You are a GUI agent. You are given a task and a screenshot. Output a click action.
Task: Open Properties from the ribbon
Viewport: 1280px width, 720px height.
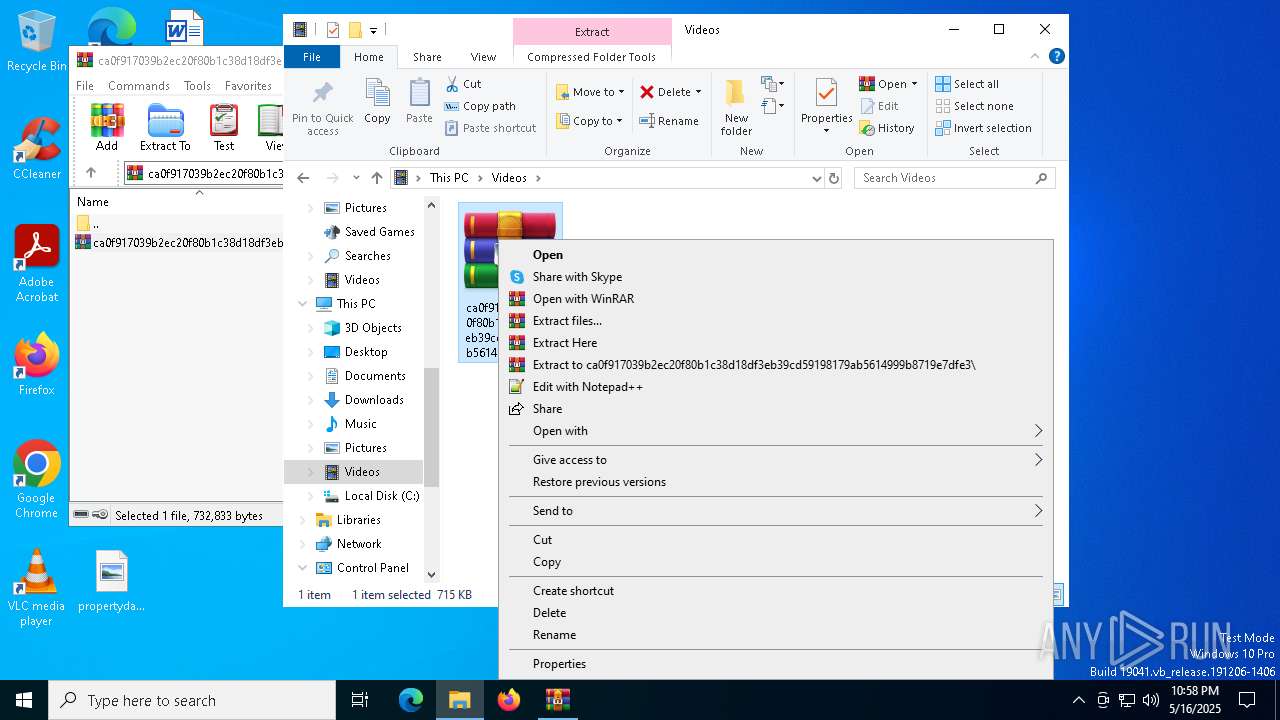(x=826, y=106)
